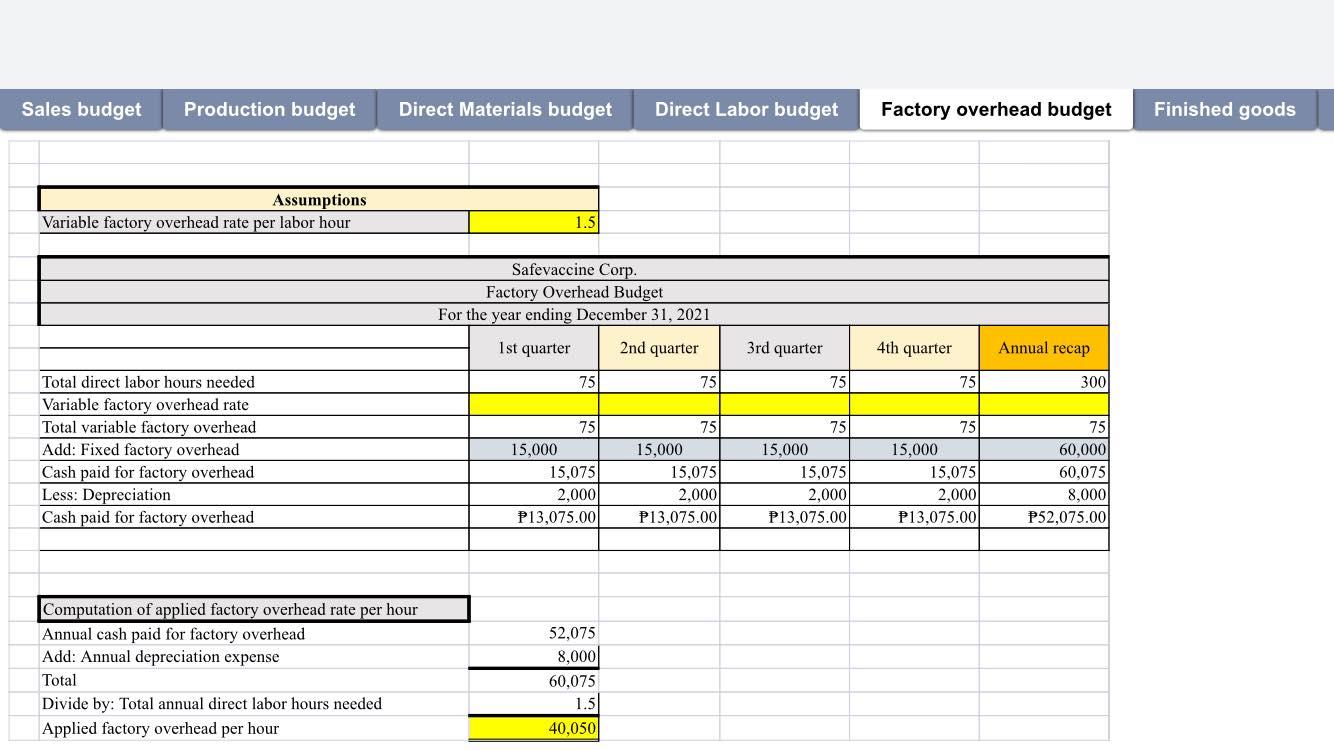Select 'Applied factory overhead per hour' label
This screenshot has height=750, width=1334.
pyautogui.click(x=254, y=728)
